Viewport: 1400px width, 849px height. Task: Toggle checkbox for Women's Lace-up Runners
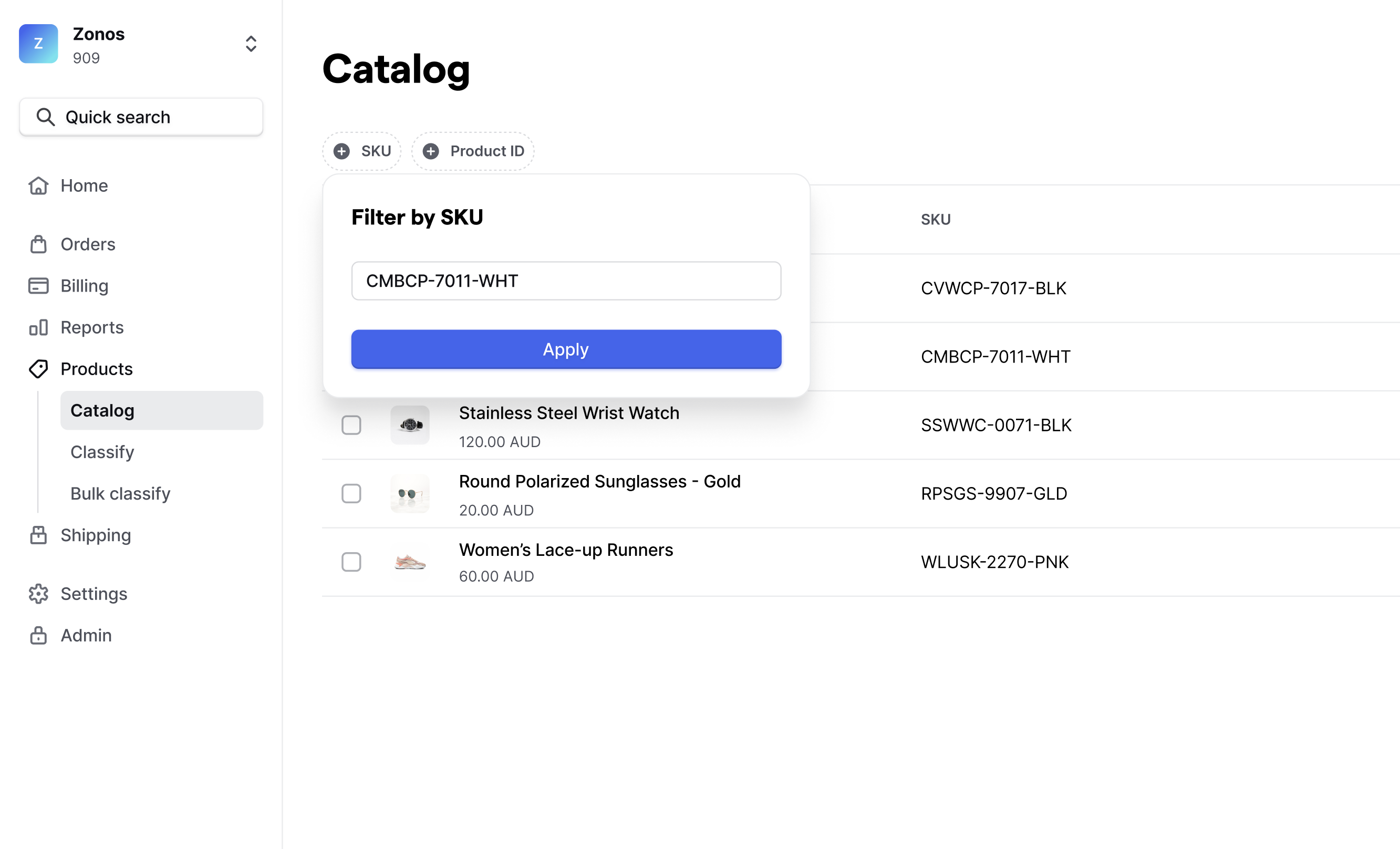[x=351, y=560]
